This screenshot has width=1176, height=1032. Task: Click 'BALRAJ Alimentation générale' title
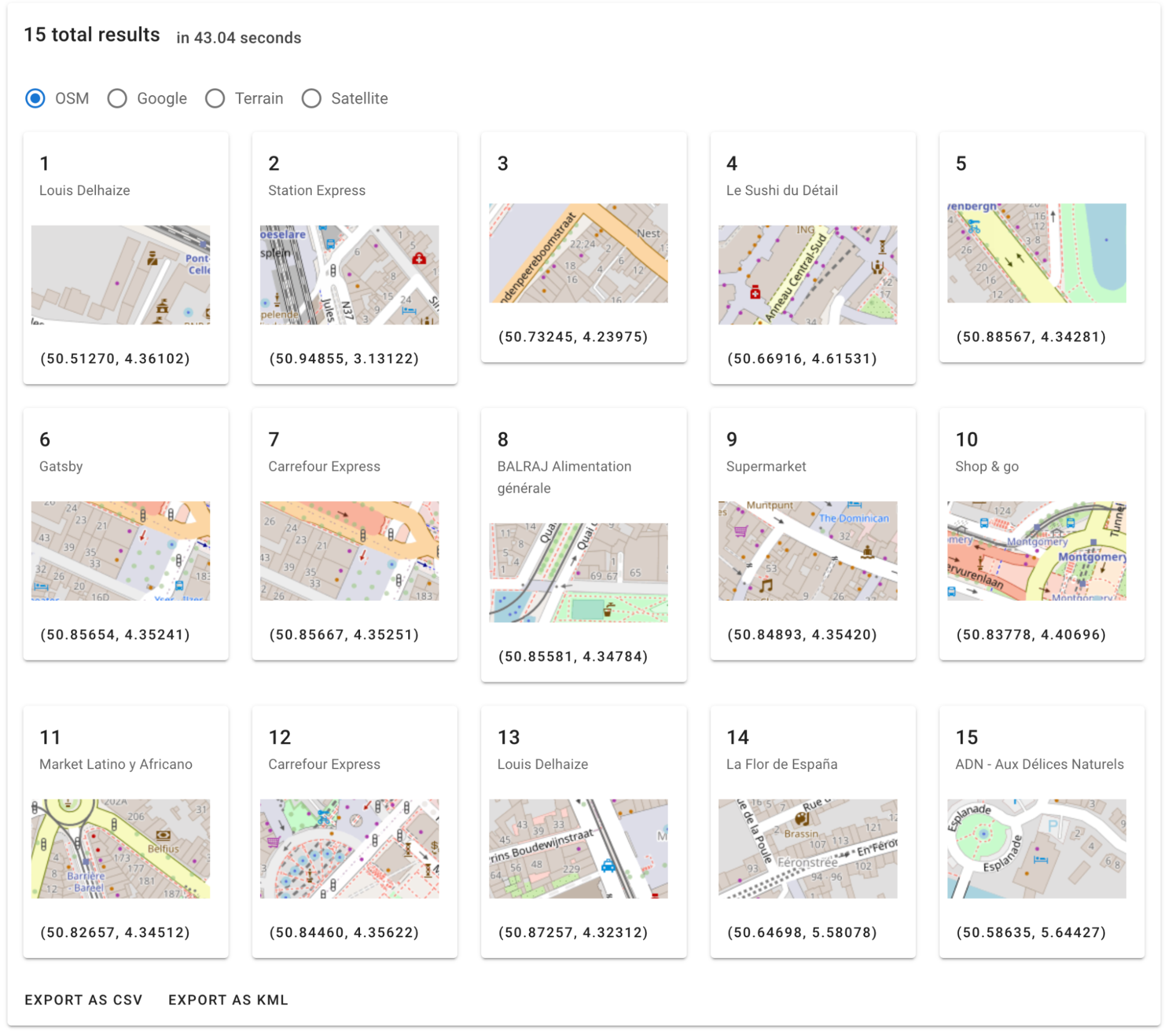[x=564, y=477]
